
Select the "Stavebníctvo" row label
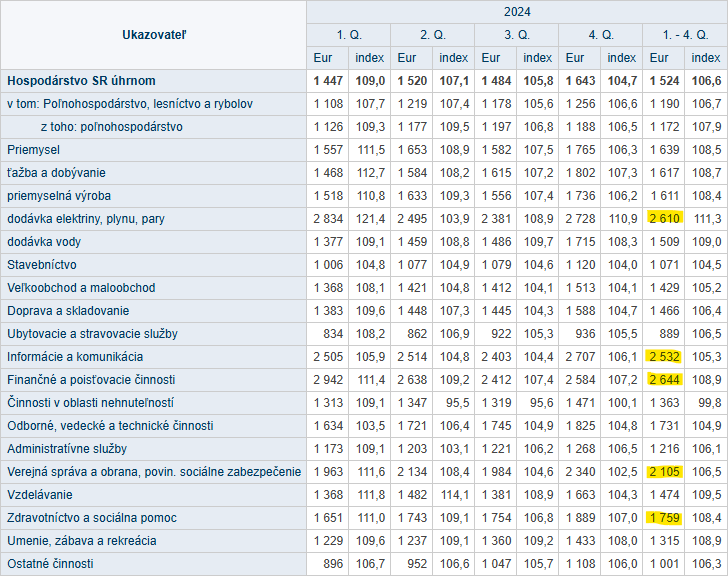pos(41,265)
